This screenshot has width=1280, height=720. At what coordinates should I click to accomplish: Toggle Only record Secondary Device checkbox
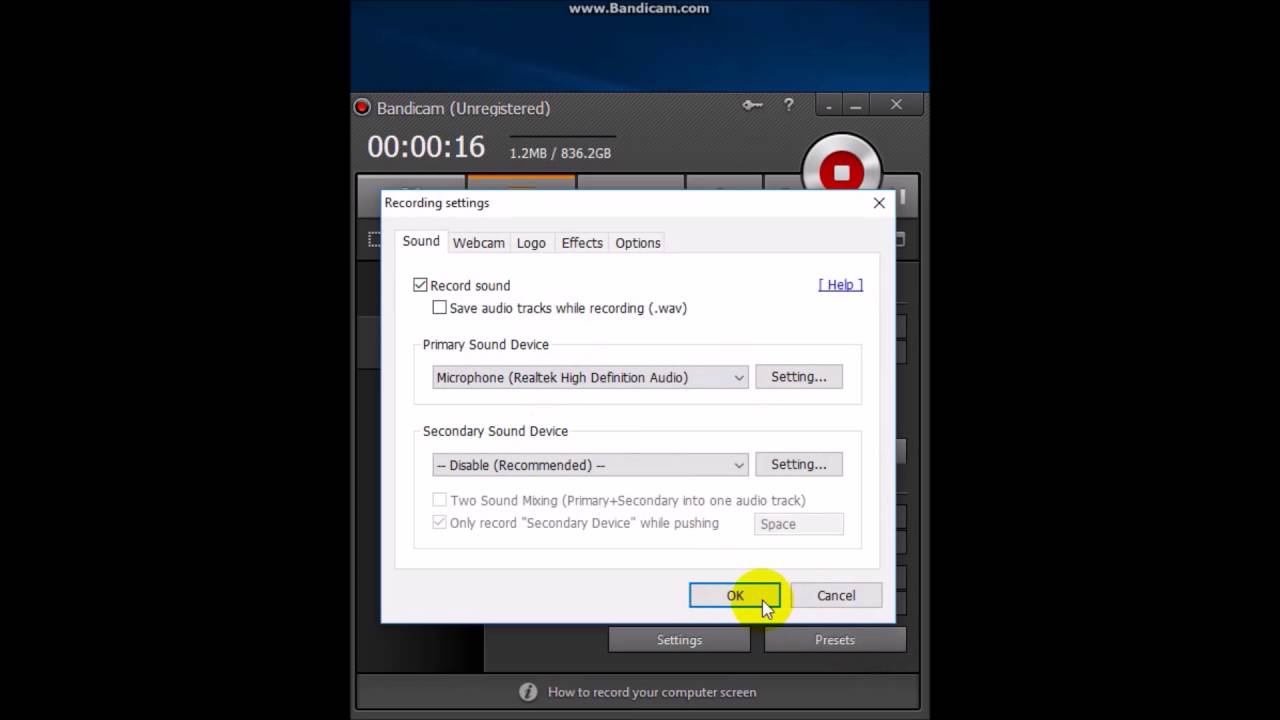pyautogui.click(x=439, y=523)
